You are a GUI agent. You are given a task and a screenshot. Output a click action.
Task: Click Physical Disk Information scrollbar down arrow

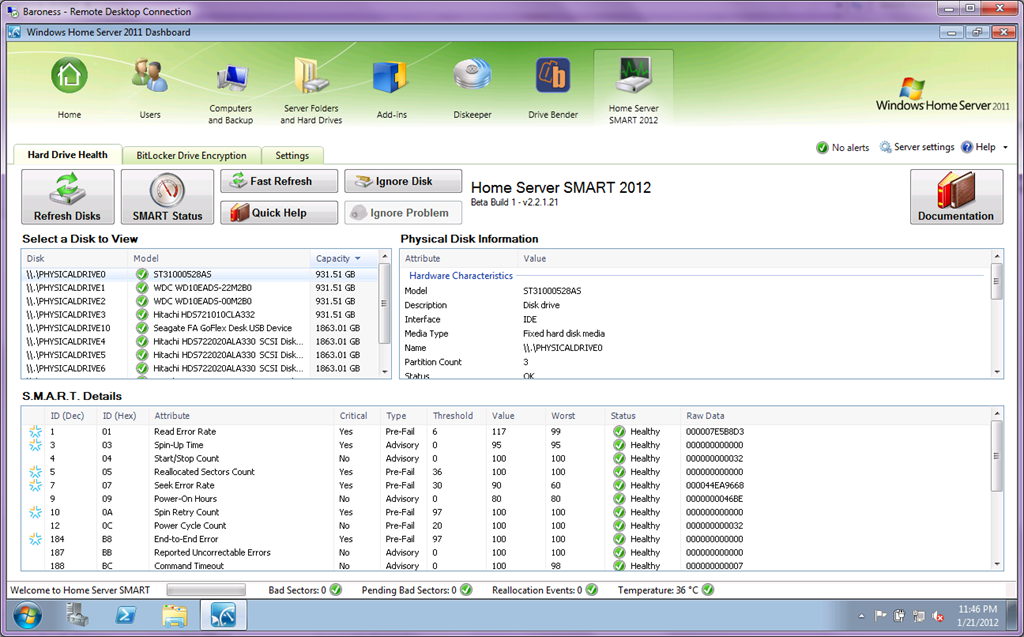point(997,371)
